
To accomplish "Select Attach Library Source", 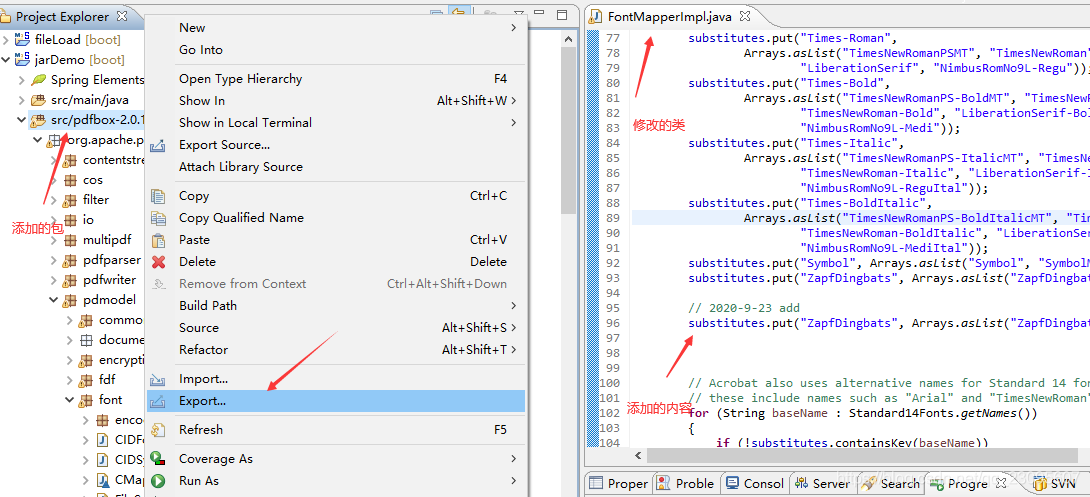I will point(336,167).
